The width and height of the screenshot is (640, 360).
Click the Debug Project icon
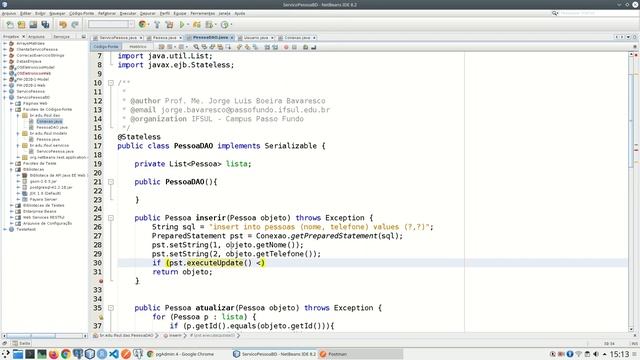[197, 25]
